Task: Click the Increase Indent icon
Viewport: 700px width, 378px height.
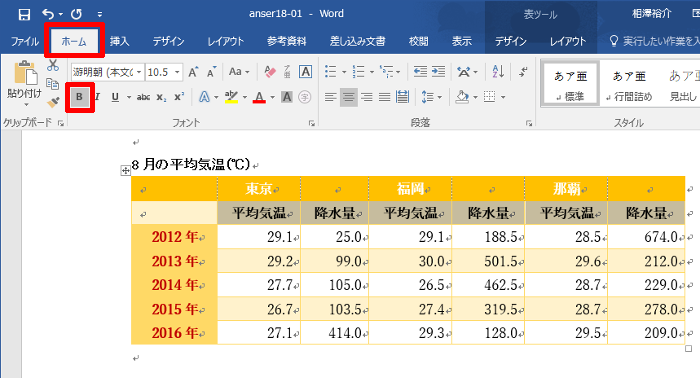Action: pos(438,71)
